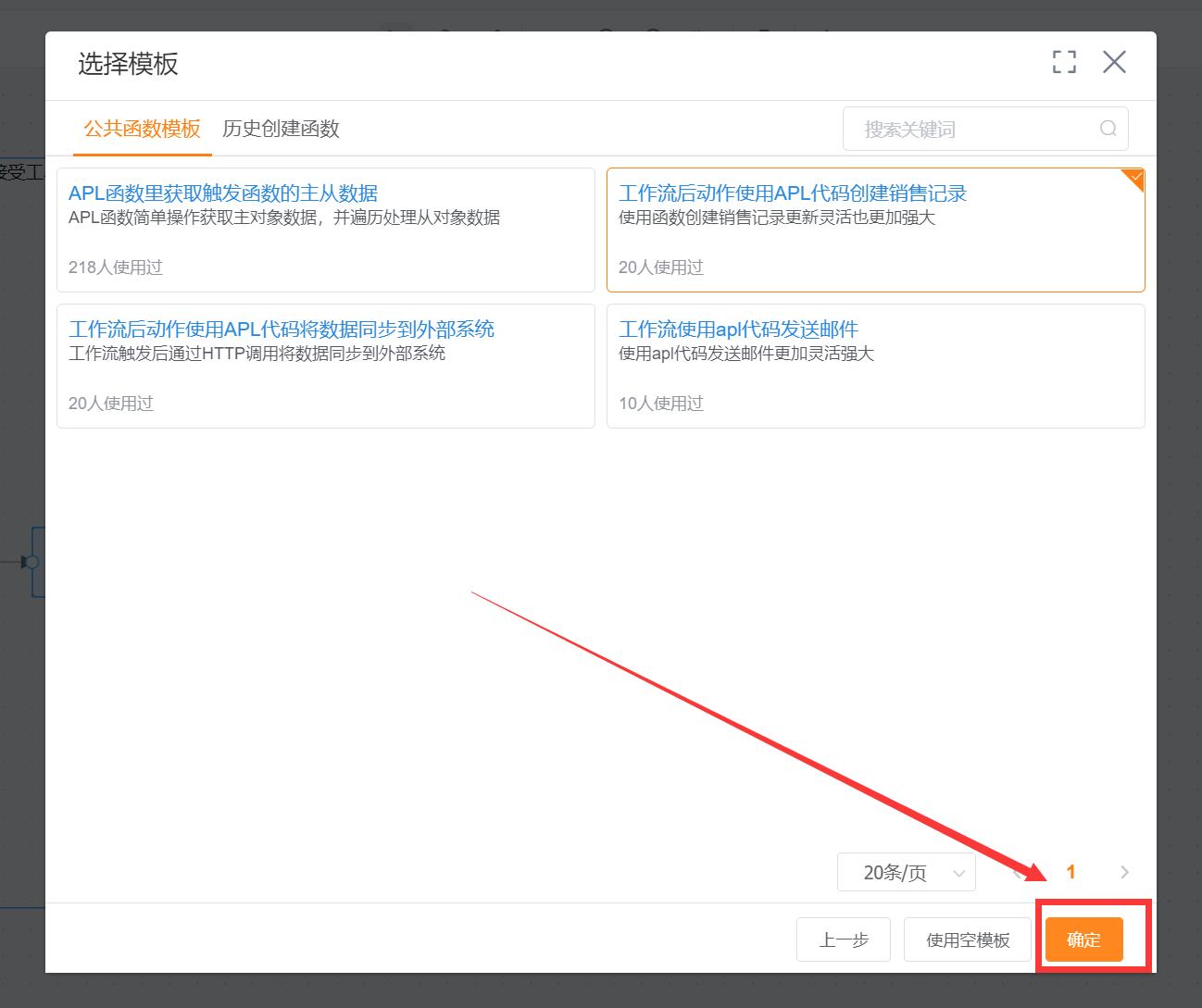The image size is (1202, 1008).
Task: Click the selected checkmark corner on the chosen template
Action: (1135, 178)
